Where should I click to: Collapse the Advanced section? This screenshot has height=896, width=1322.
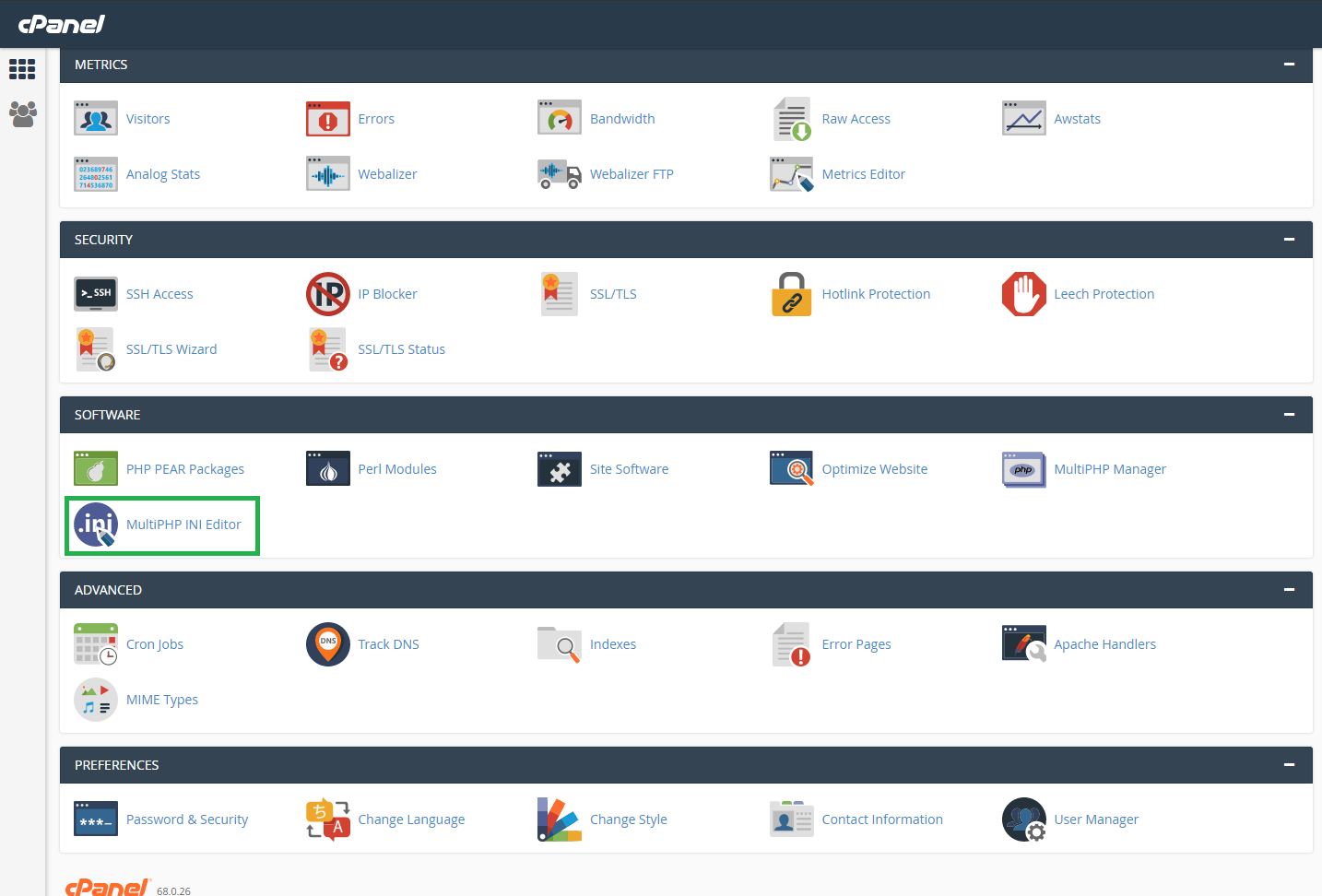[x=1289, y=590]
